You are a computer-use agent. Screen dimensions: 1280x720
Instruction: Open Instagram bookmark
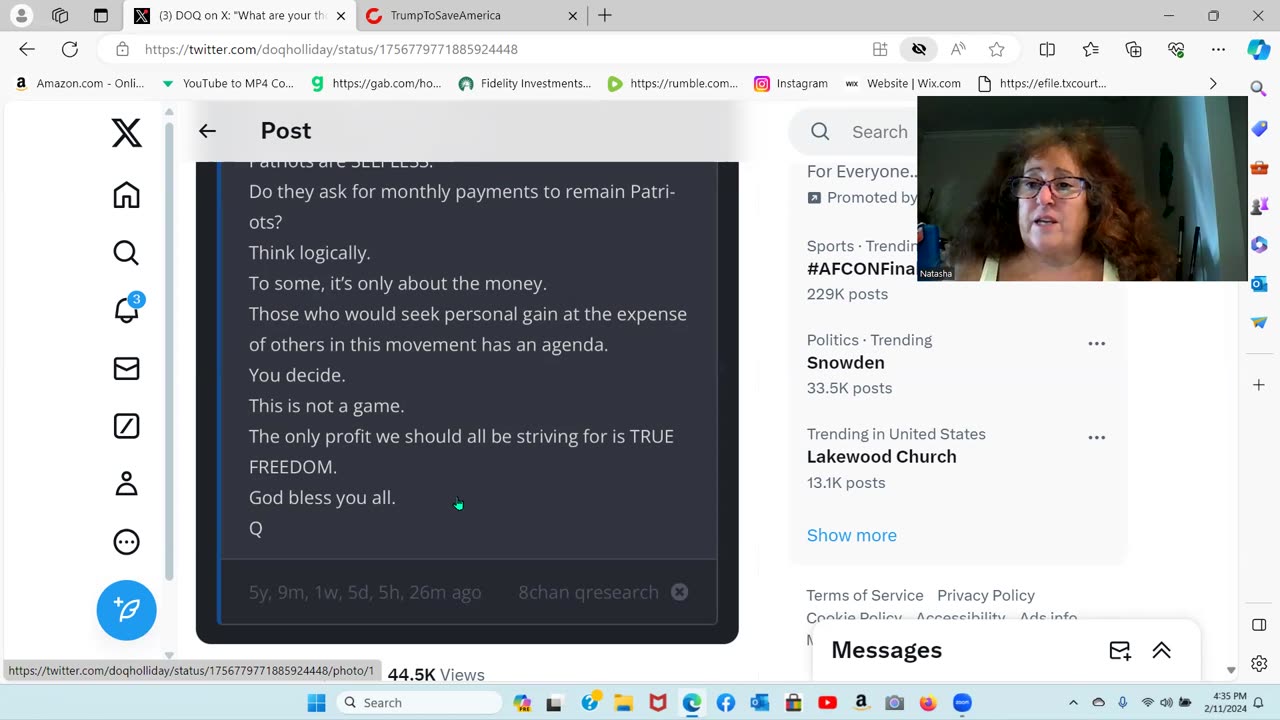[791, 83]
